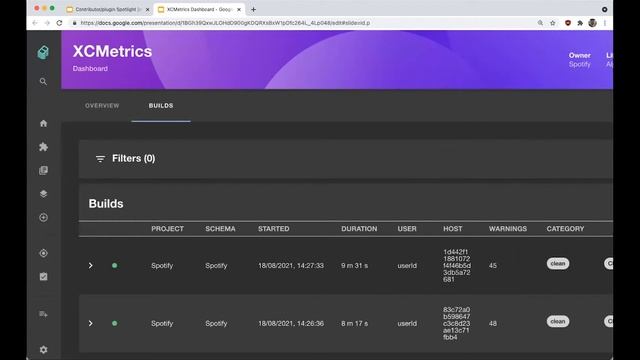Click the zoom magnifier icon in address bar
Screen dimensions: 640x360
(540, 23)
